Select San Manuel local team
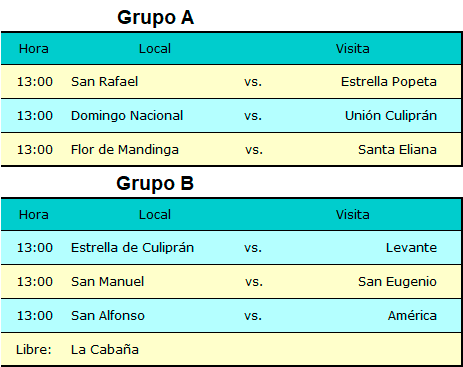This screenshot has width=463, height=367. tap(107, 282)
